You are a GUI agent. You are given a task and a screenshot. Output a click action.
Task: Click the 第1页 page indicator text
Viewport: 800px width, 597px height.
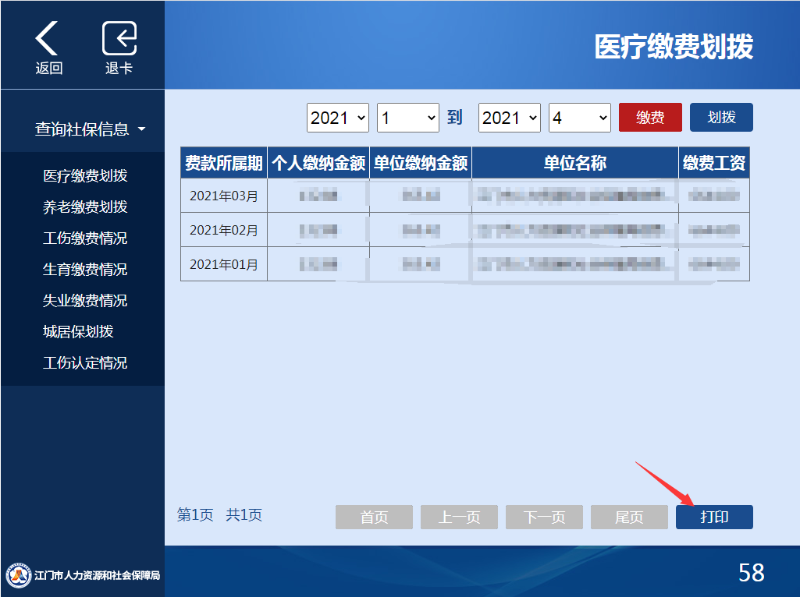195,515
